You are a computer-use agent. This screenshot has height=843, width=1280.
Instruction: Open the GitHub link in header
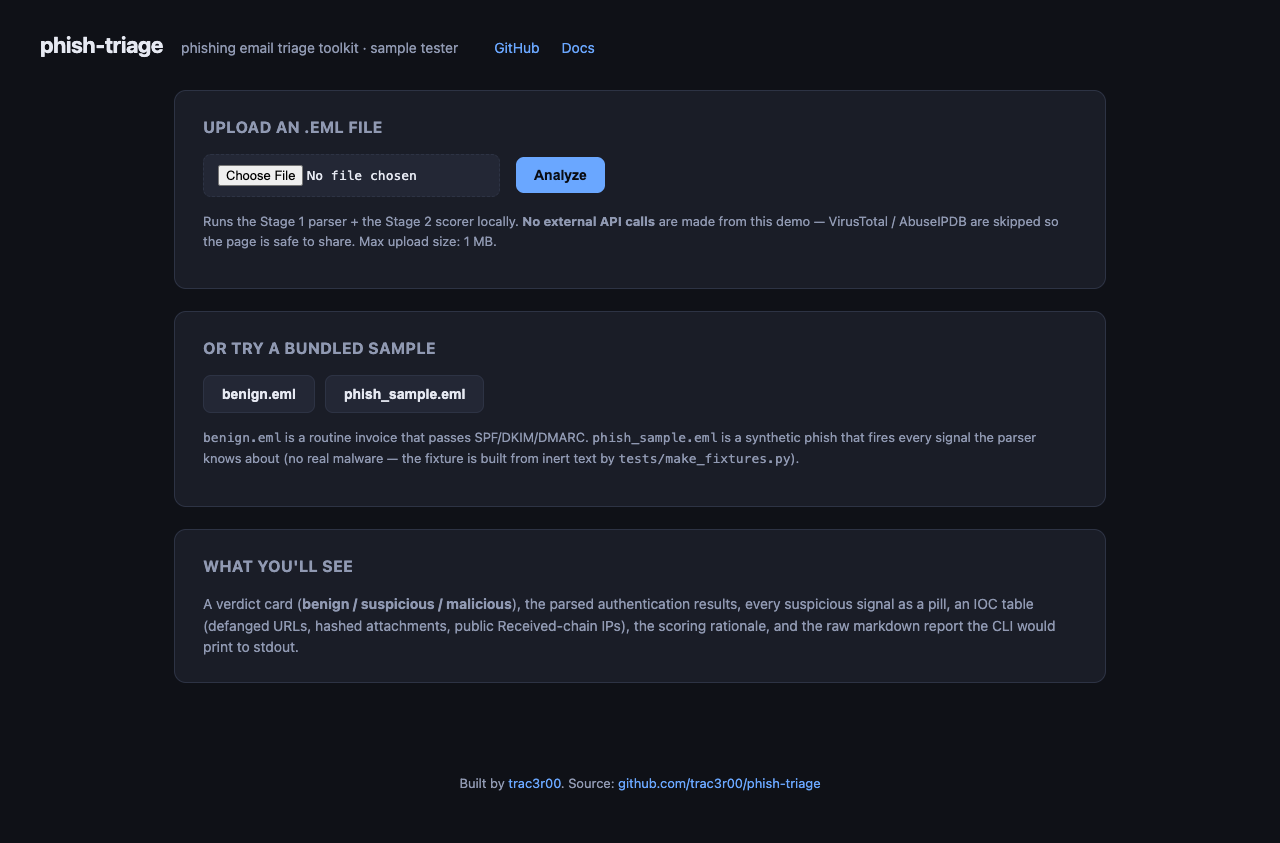[516, 48]
